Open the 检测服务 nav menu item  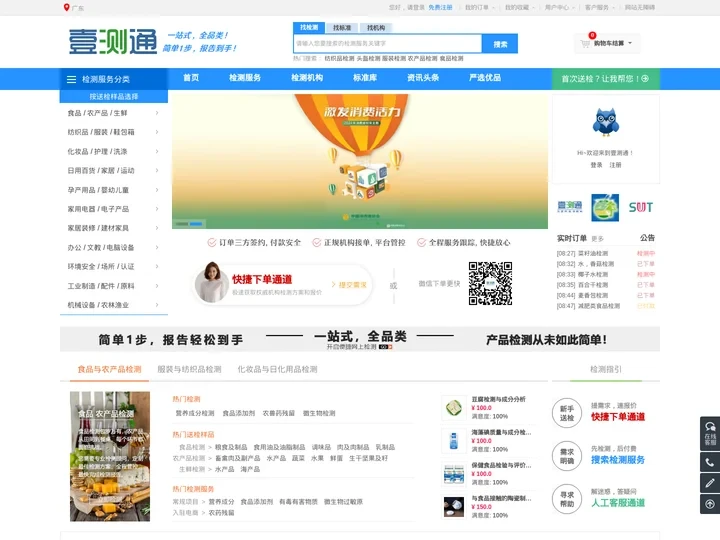(x=245, y=78)
